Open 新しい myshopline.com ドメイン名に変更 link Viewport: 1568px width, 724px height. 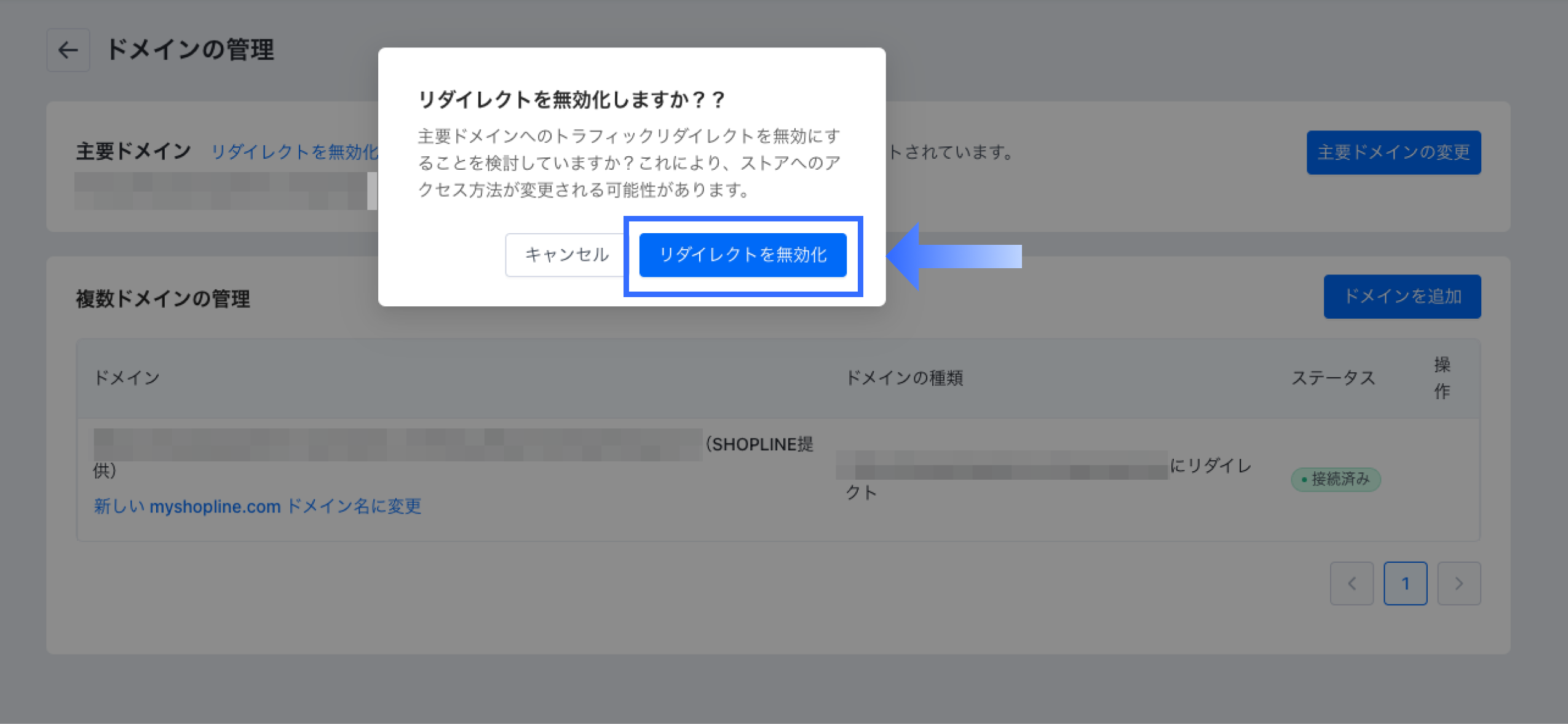click(257, 506)
